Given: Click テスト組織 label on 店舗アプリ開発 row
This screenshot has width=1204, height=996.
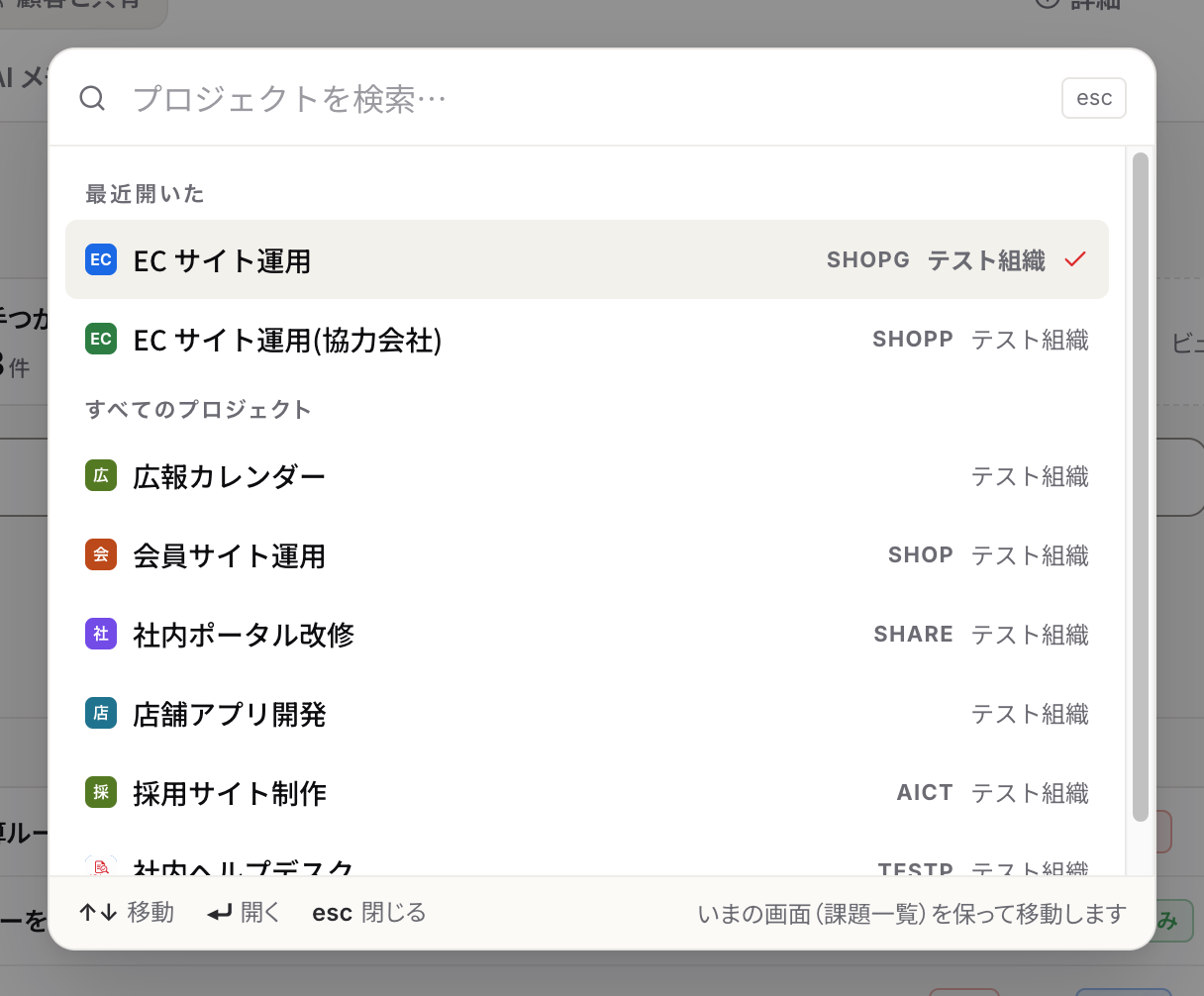Looking at the screenshot, I should pyautogui.click(x=1030, y=714).
